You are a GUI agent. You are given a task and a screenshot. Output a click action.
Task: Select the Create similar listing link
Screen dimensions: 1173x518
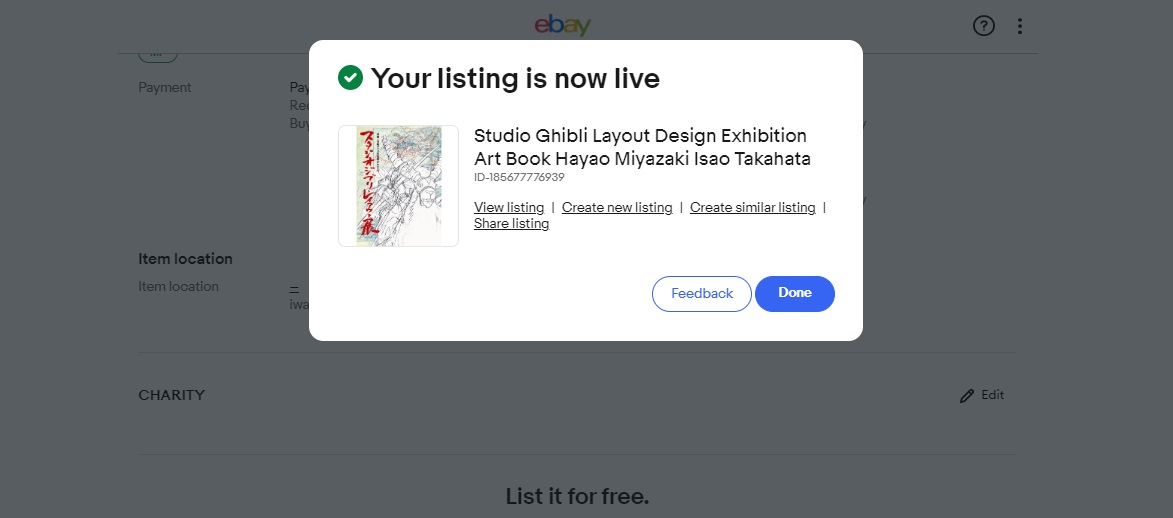pos(753,207)
